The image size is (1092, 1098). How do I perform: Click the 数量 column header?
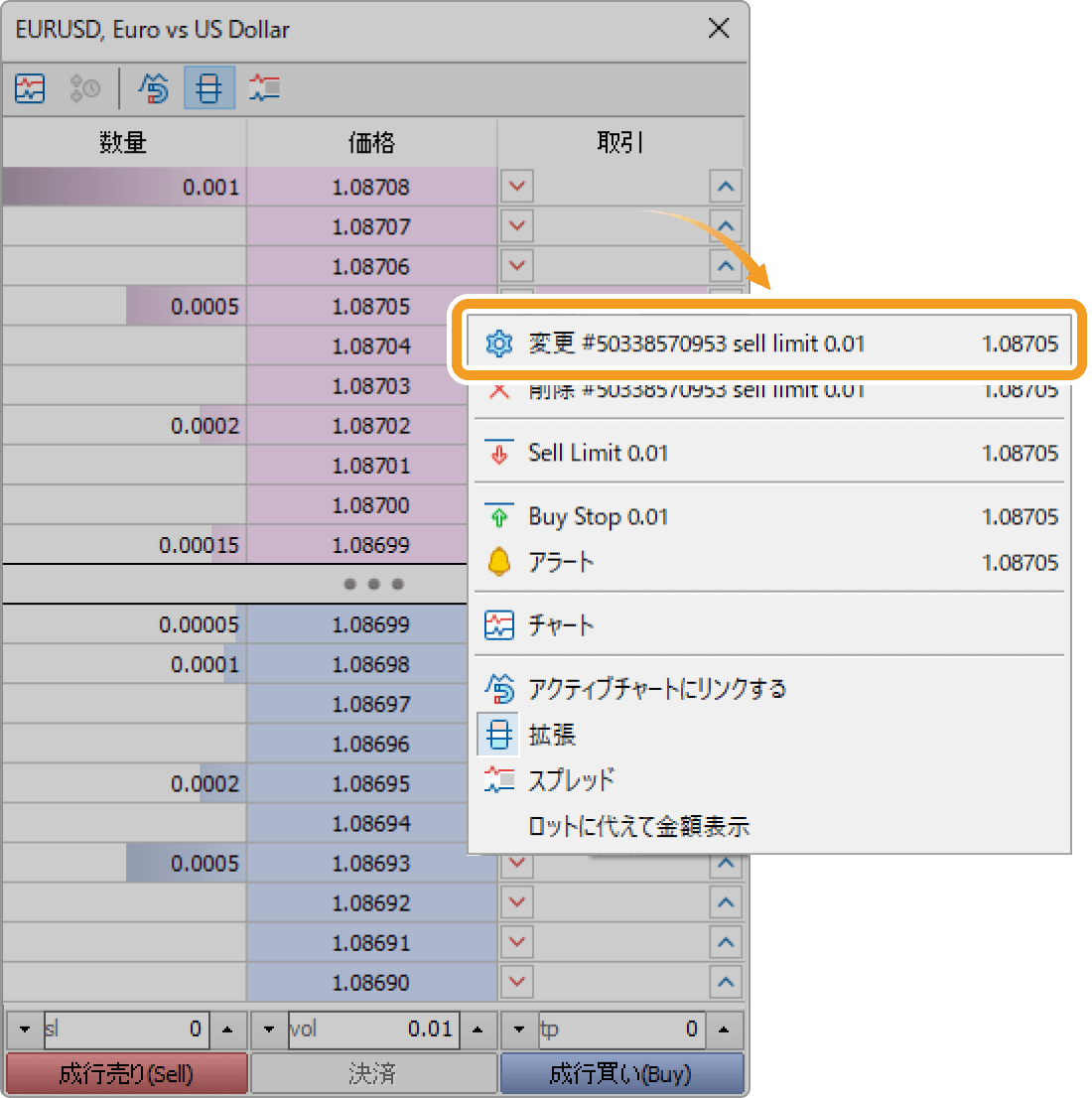124,142
